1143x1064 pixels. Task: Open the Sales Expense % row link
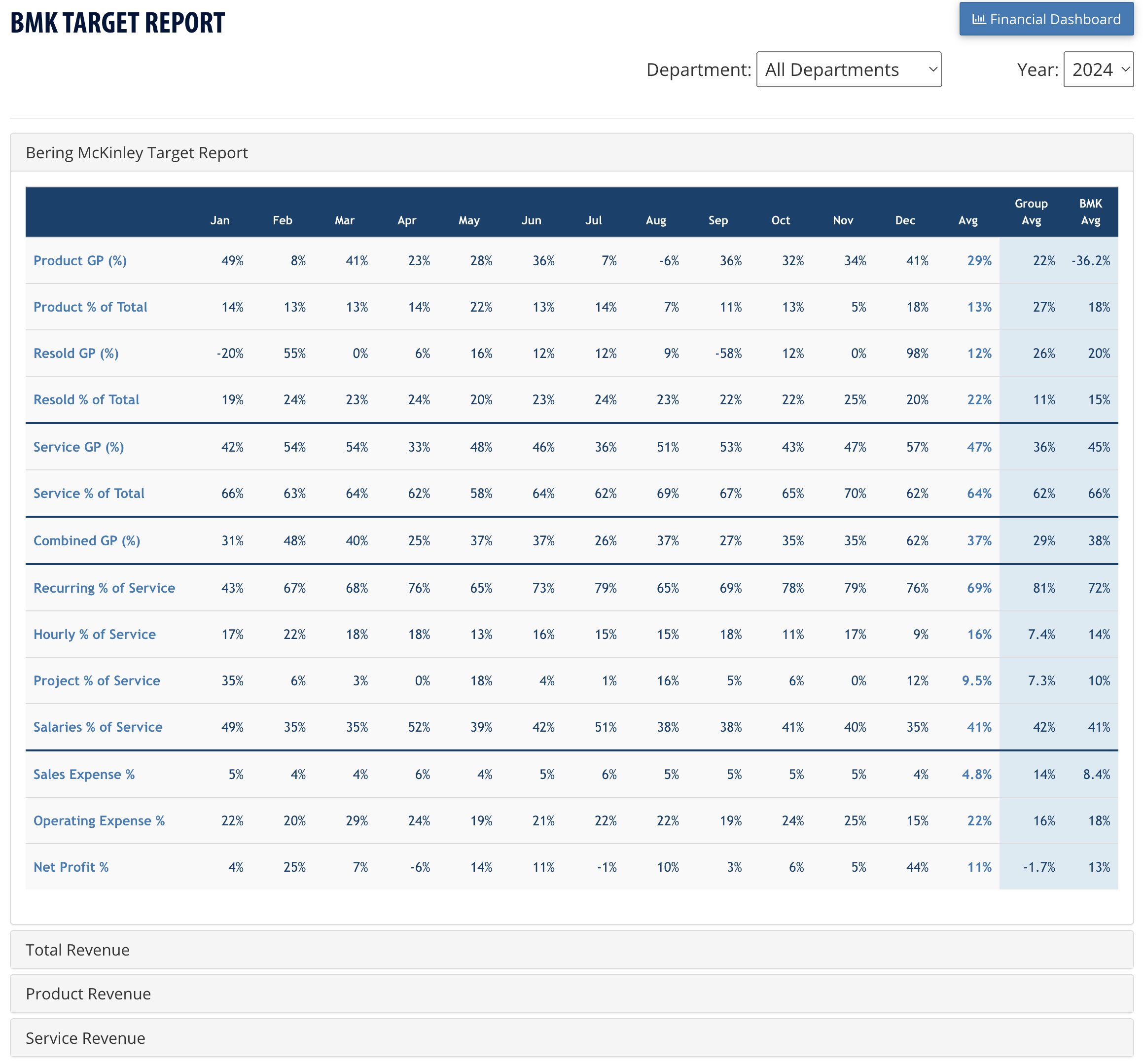[x=84, y=774]
